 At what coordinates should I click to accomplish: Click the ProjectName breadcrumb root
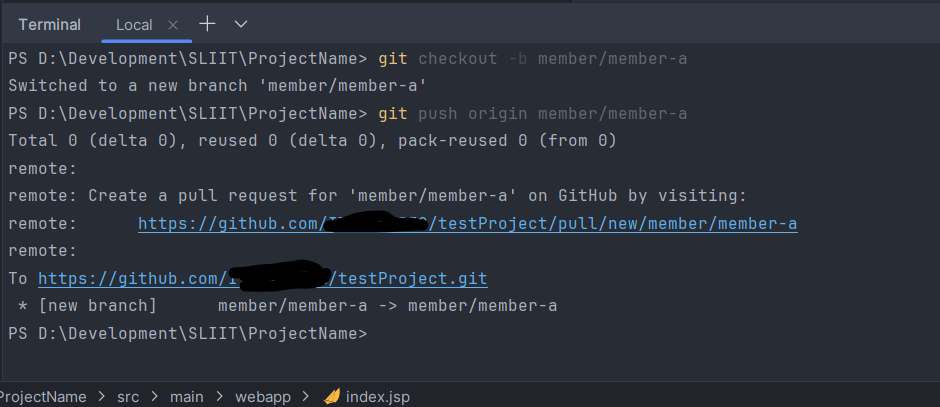[x=45, y=397]
